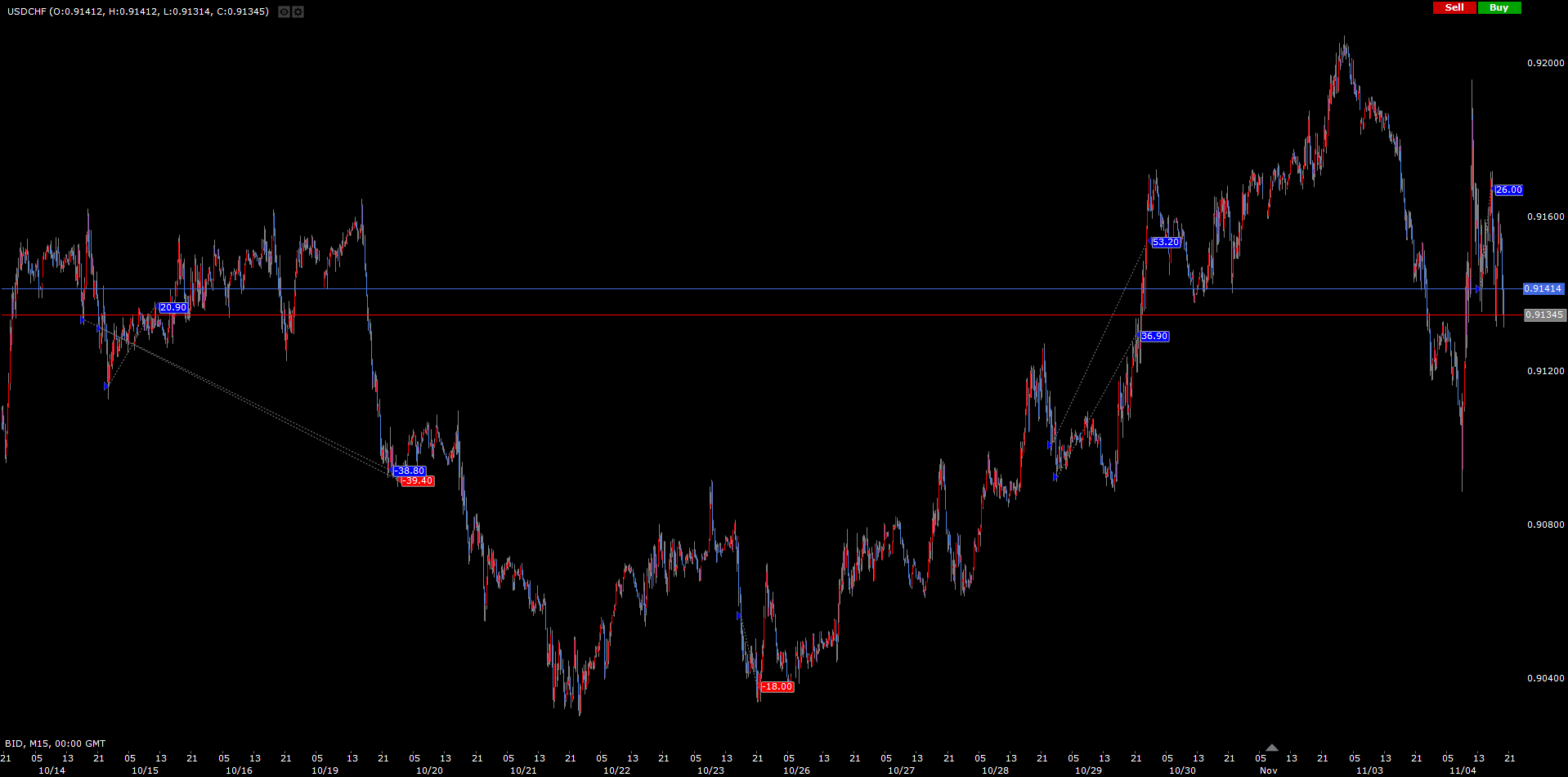Screen dimensions: 1568x777
Task: Open chart settings via the gear icon
Action: pyautogui.click(x=298, y=11)
